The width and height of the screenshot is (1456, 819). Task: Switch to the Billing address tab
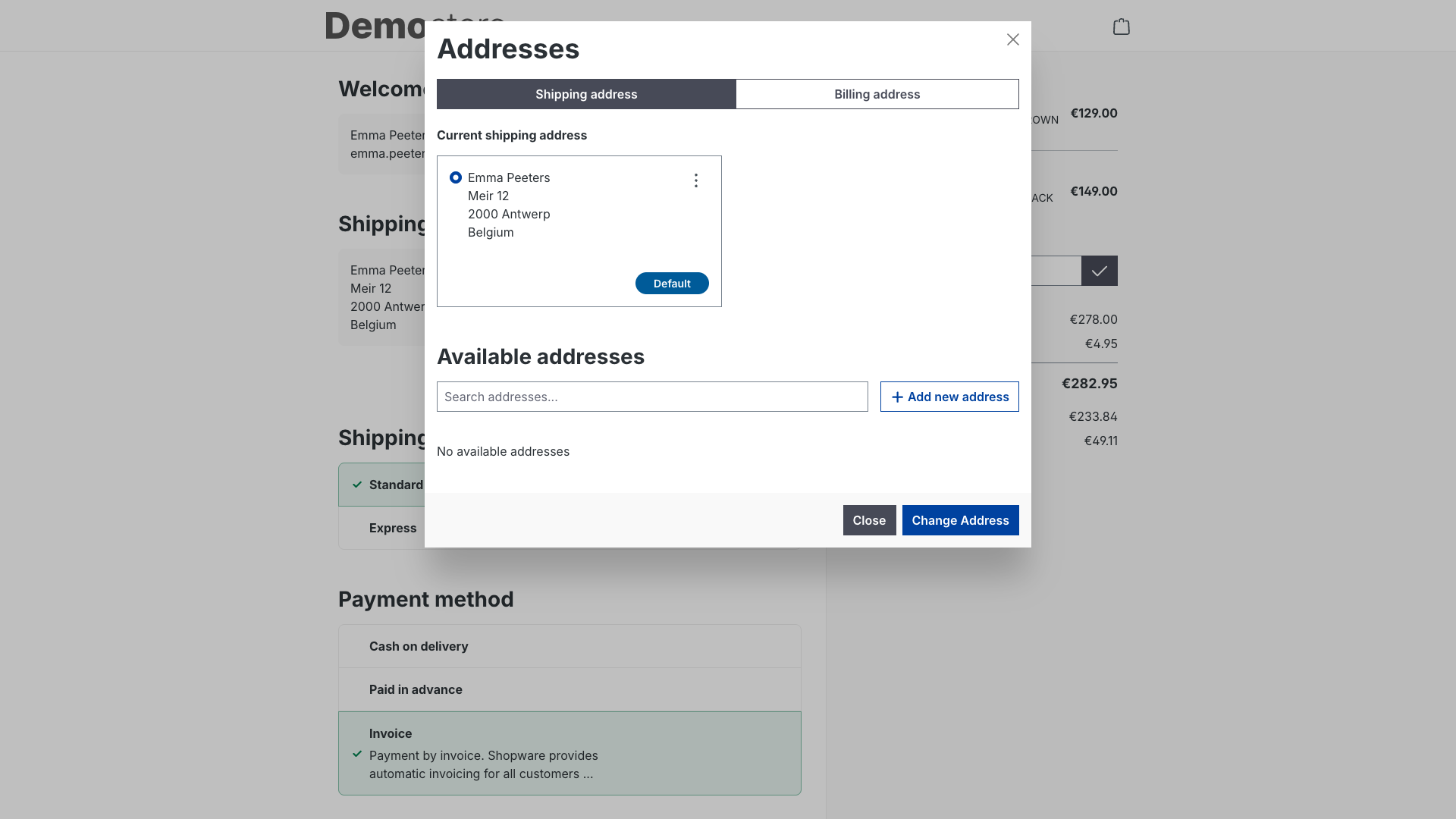click(x=877, y=94)
